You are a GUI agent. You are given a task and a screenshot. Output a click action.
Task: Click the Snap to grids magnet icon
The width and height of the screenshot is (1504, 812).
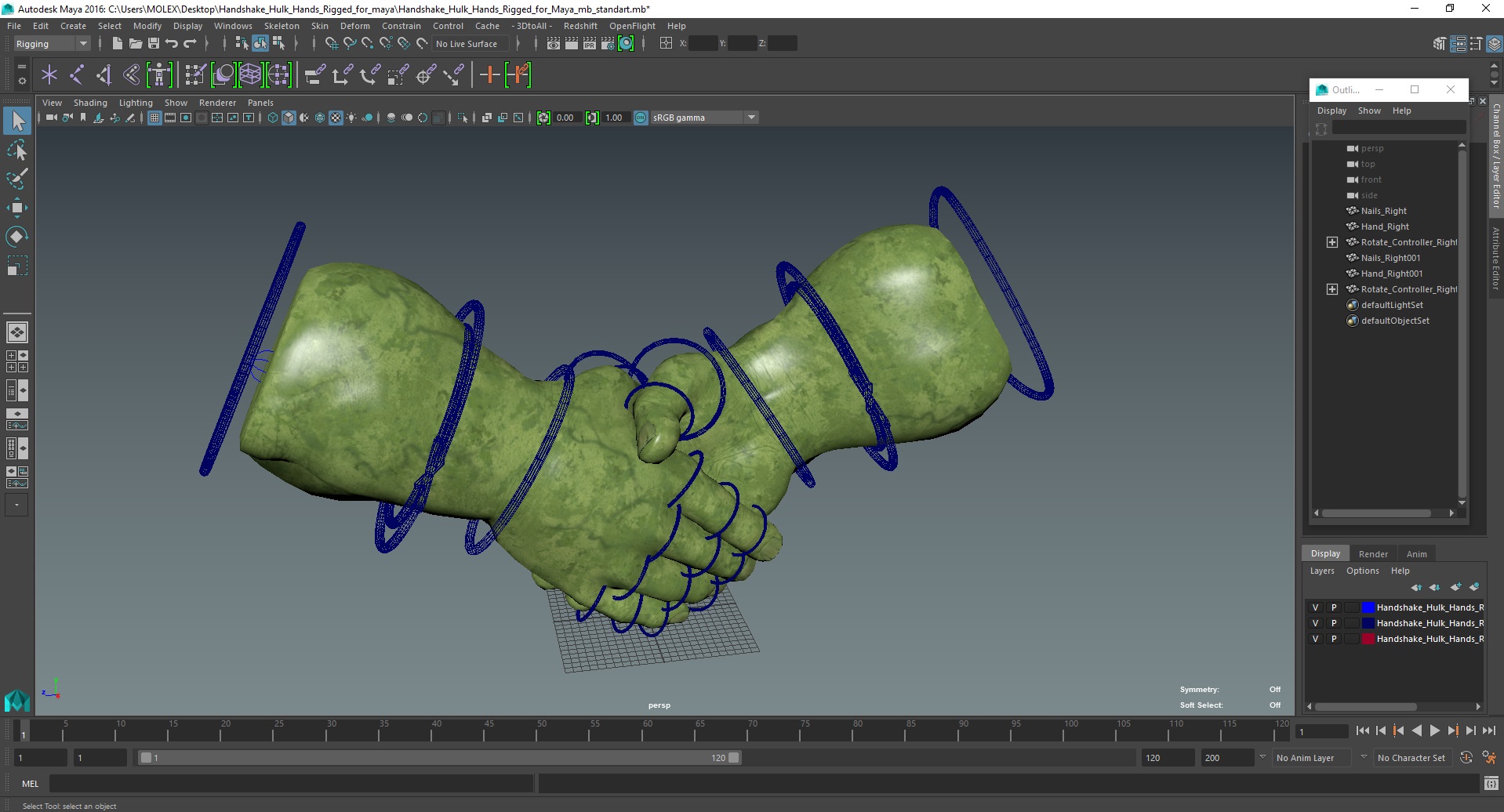[331, 44]
